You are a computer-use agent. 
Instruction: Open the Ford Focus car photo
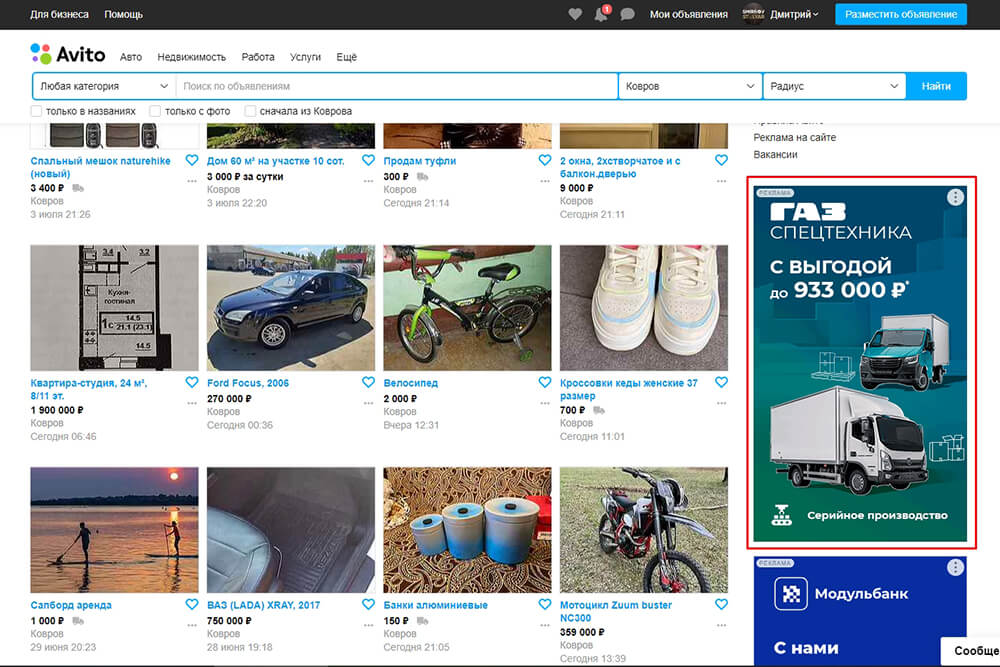[x=291, y=308]
